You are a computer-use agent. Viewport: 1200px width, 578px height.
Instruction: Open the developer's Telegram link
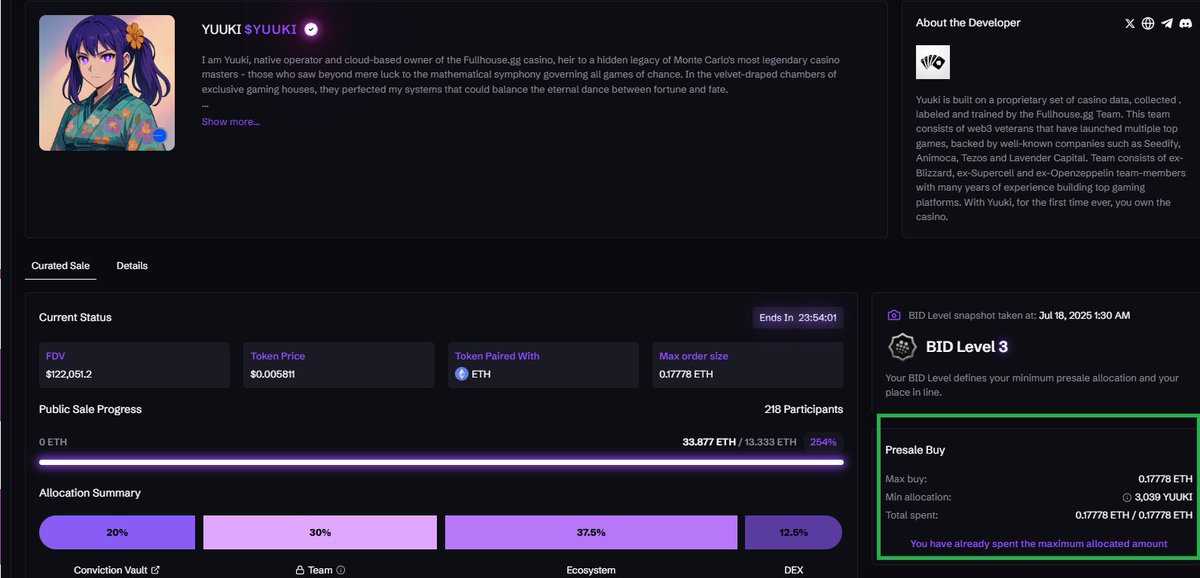coord(1166,23)
